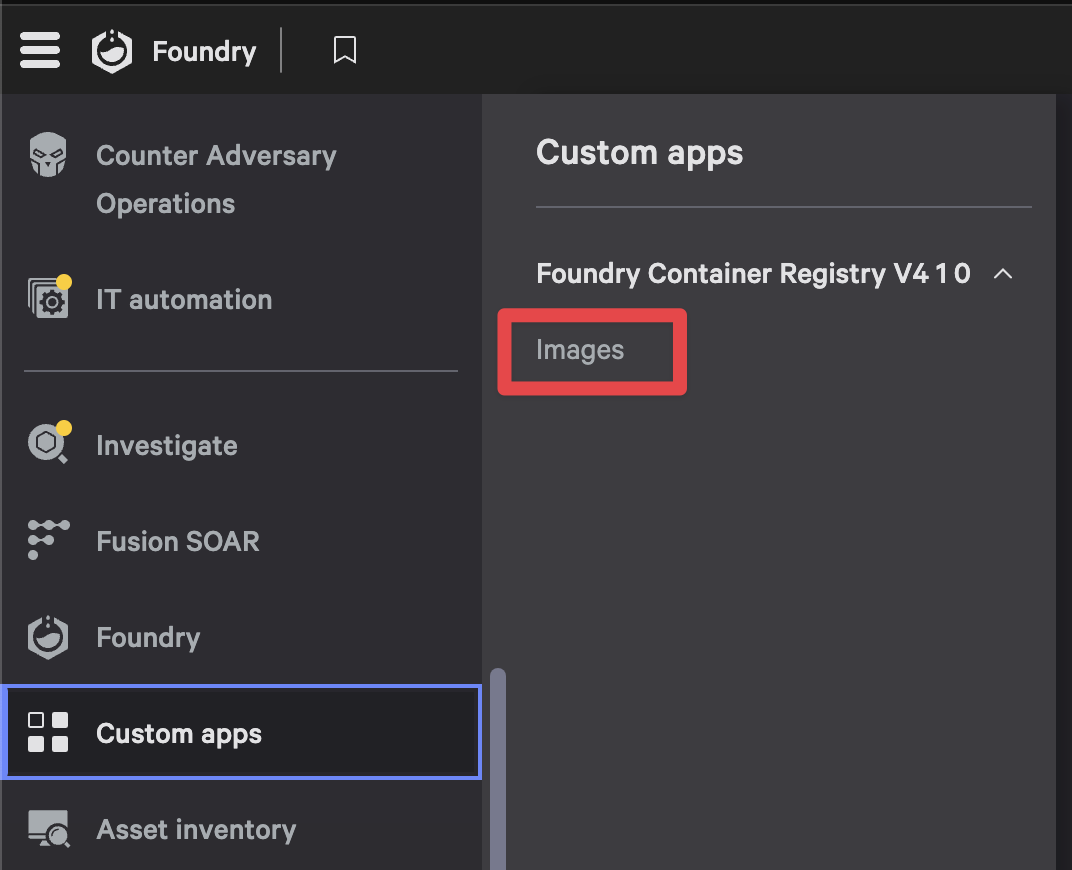Open the hamburger navigation menu
The image size is (1072, 870).
[40, 50]
